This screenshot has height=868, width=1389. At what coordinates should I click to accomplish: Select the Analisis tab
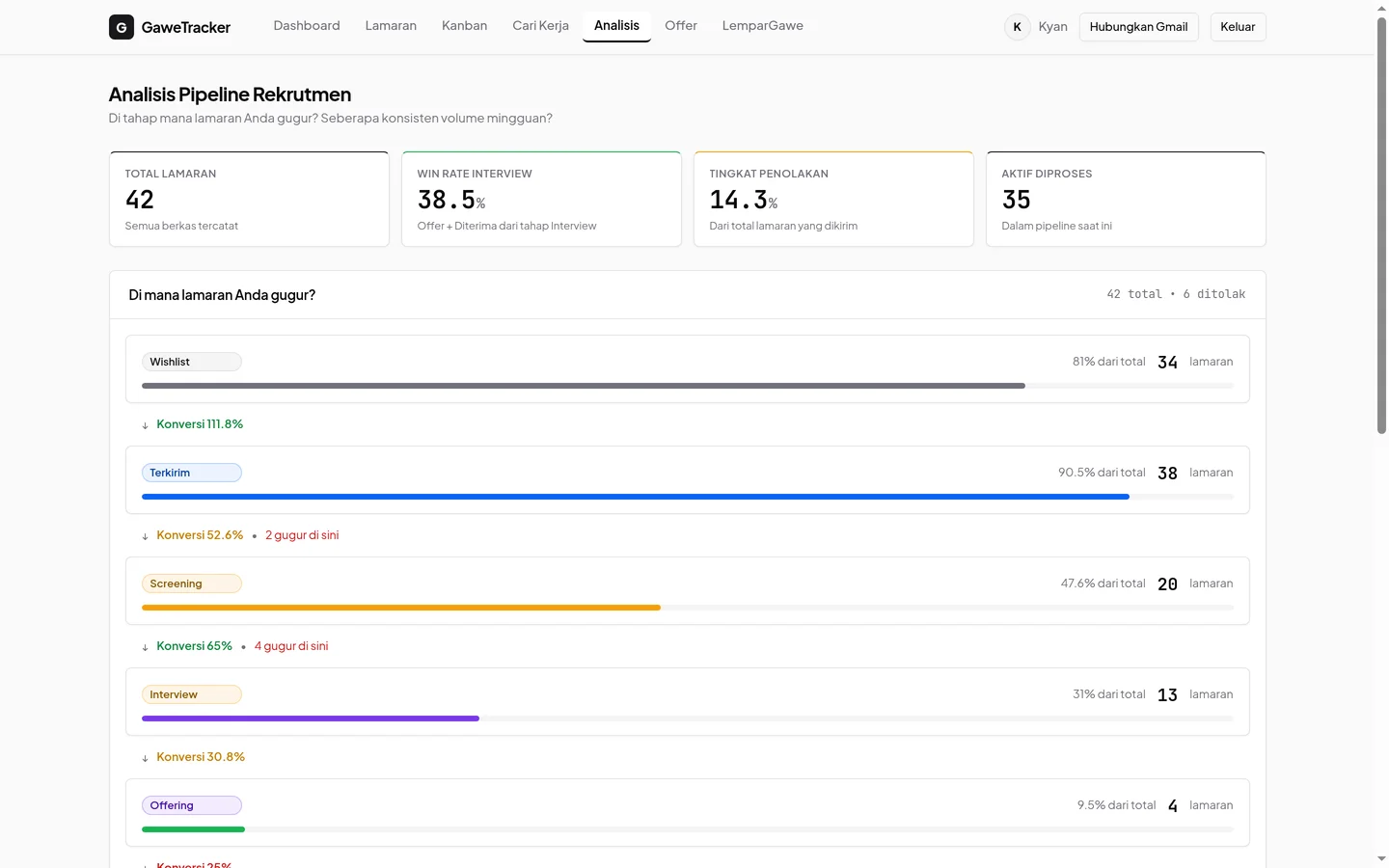[616, 26]
